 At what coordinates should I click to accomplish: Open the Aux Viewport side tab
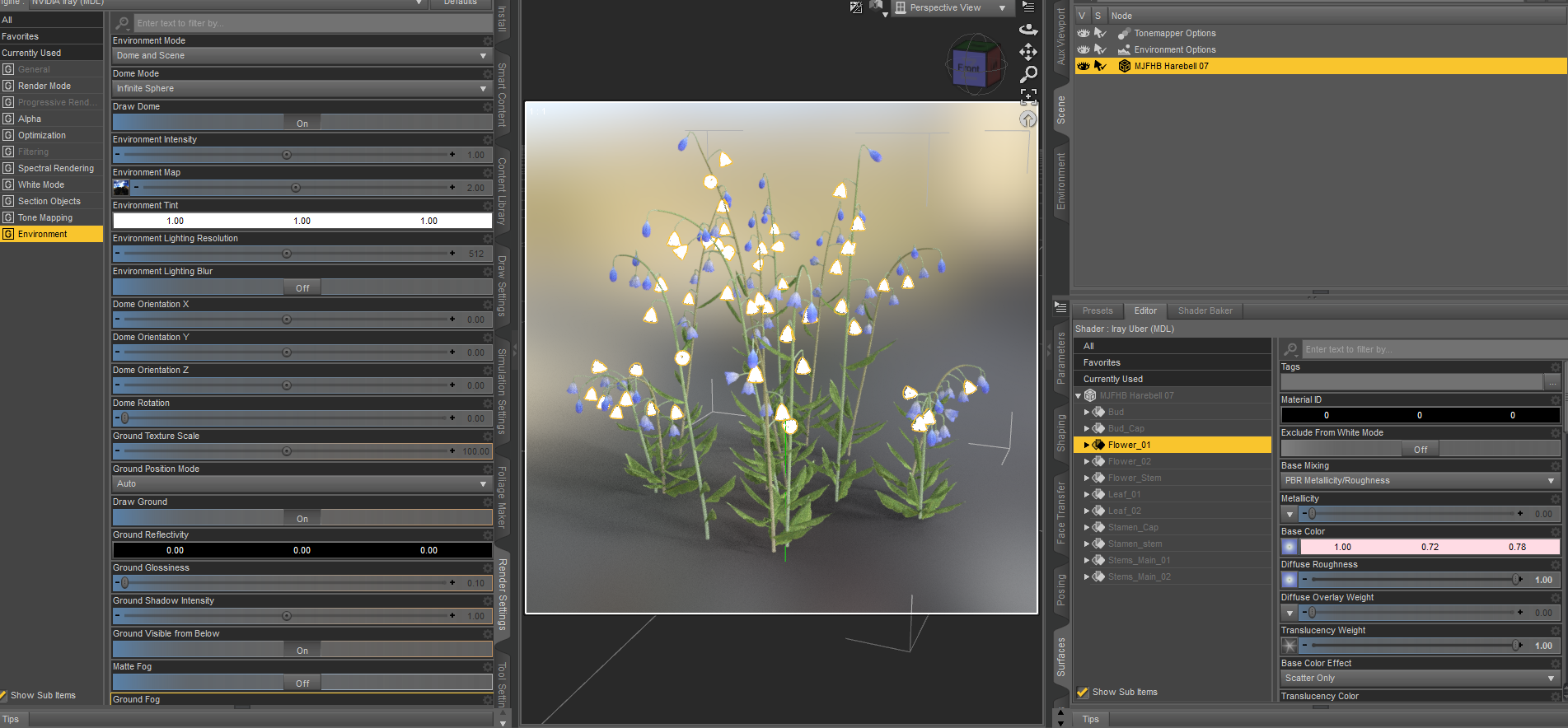coord(1061,36)
